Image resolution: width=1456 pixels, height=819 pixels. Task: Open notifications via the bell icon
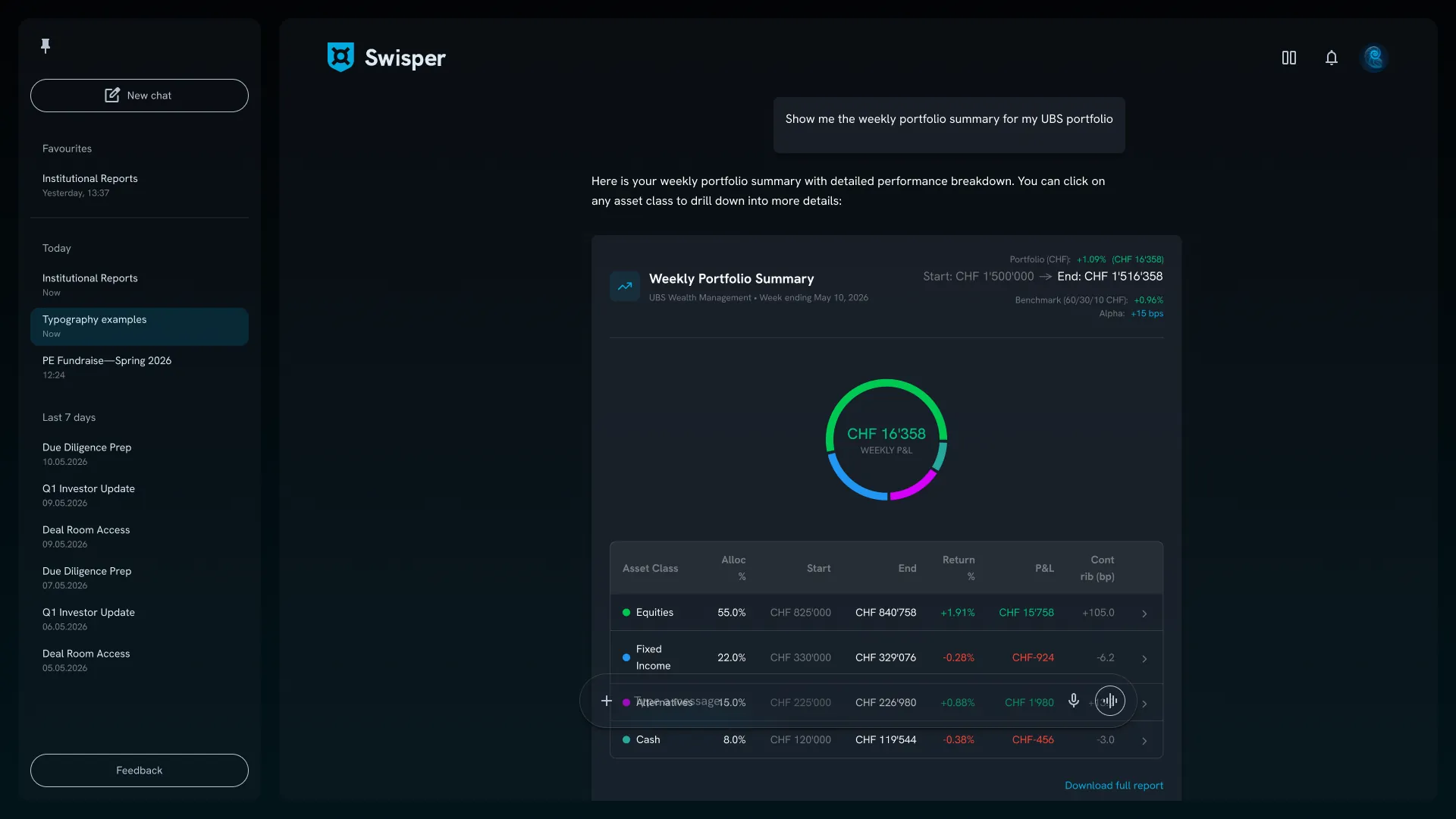(x=1332, y=58)
